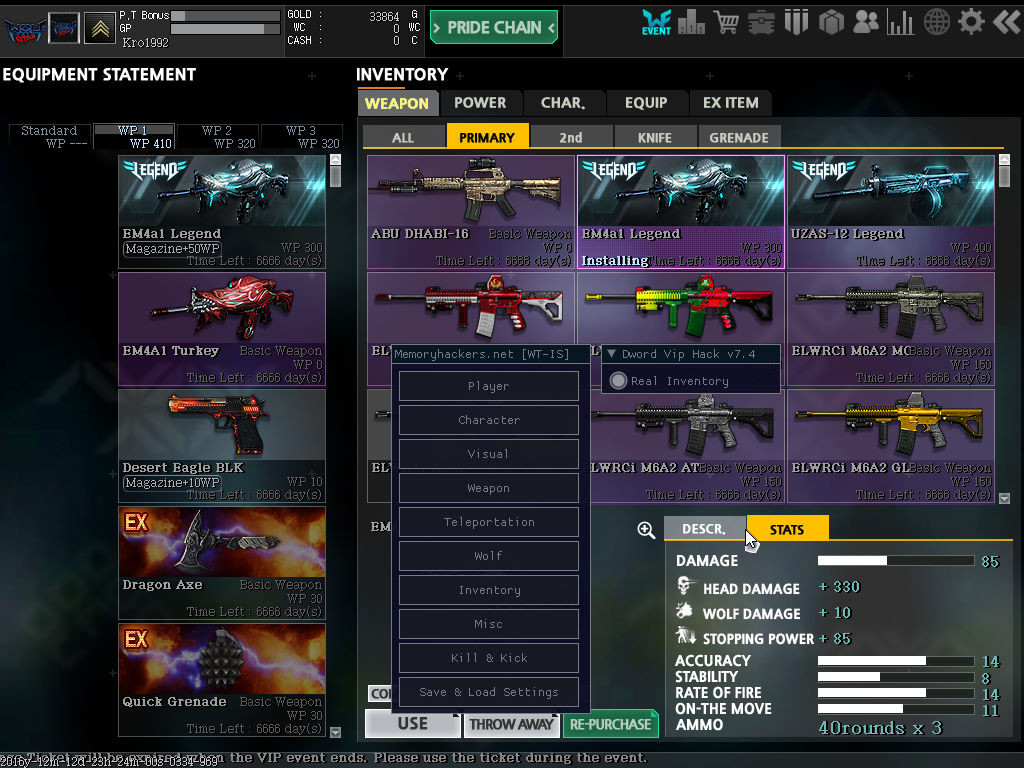Open the Wolf menu entry
1024x768 pixels.
(x=488, y=556)
